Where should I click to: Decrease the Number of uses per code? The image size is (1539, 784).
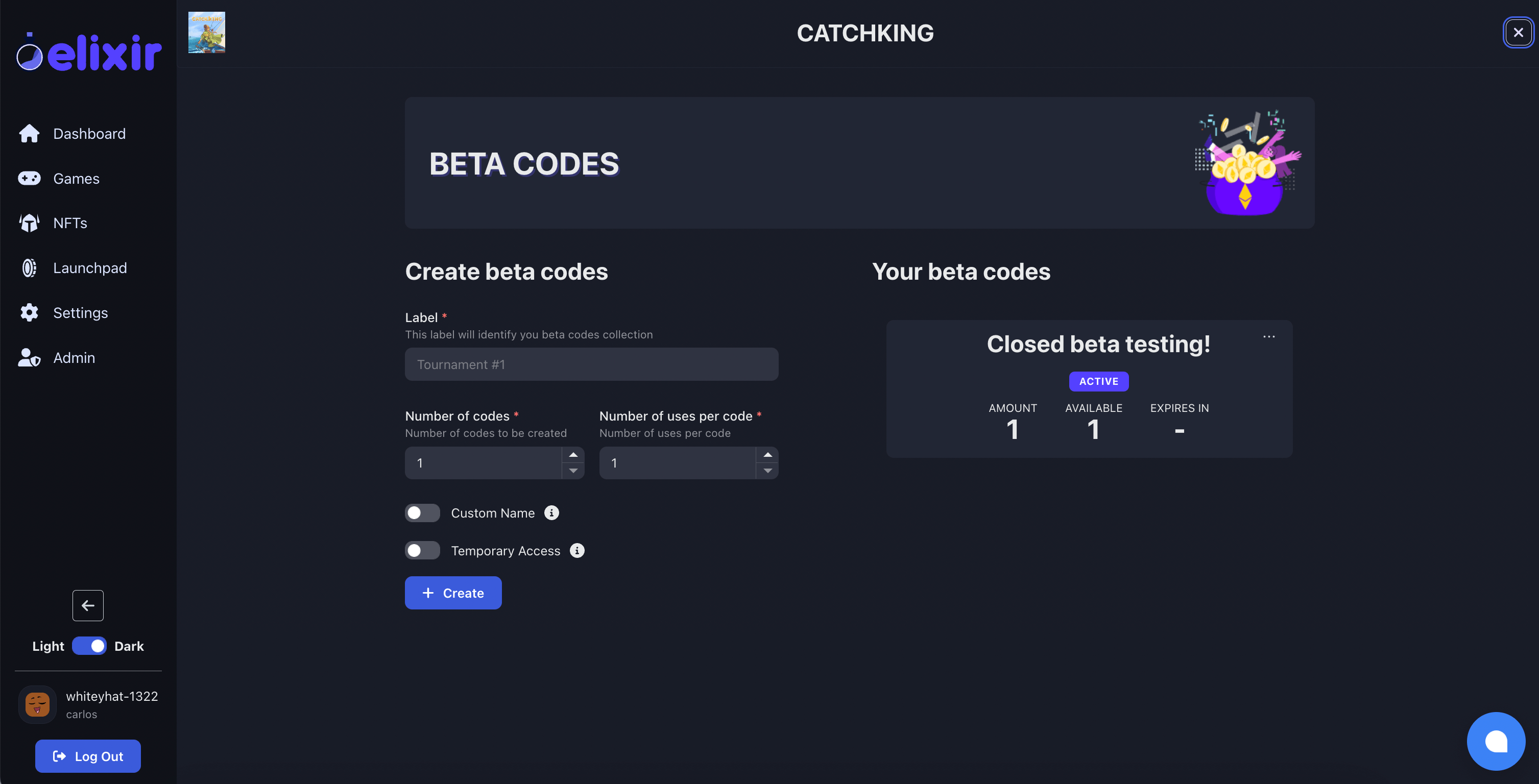tap(767, 471)
